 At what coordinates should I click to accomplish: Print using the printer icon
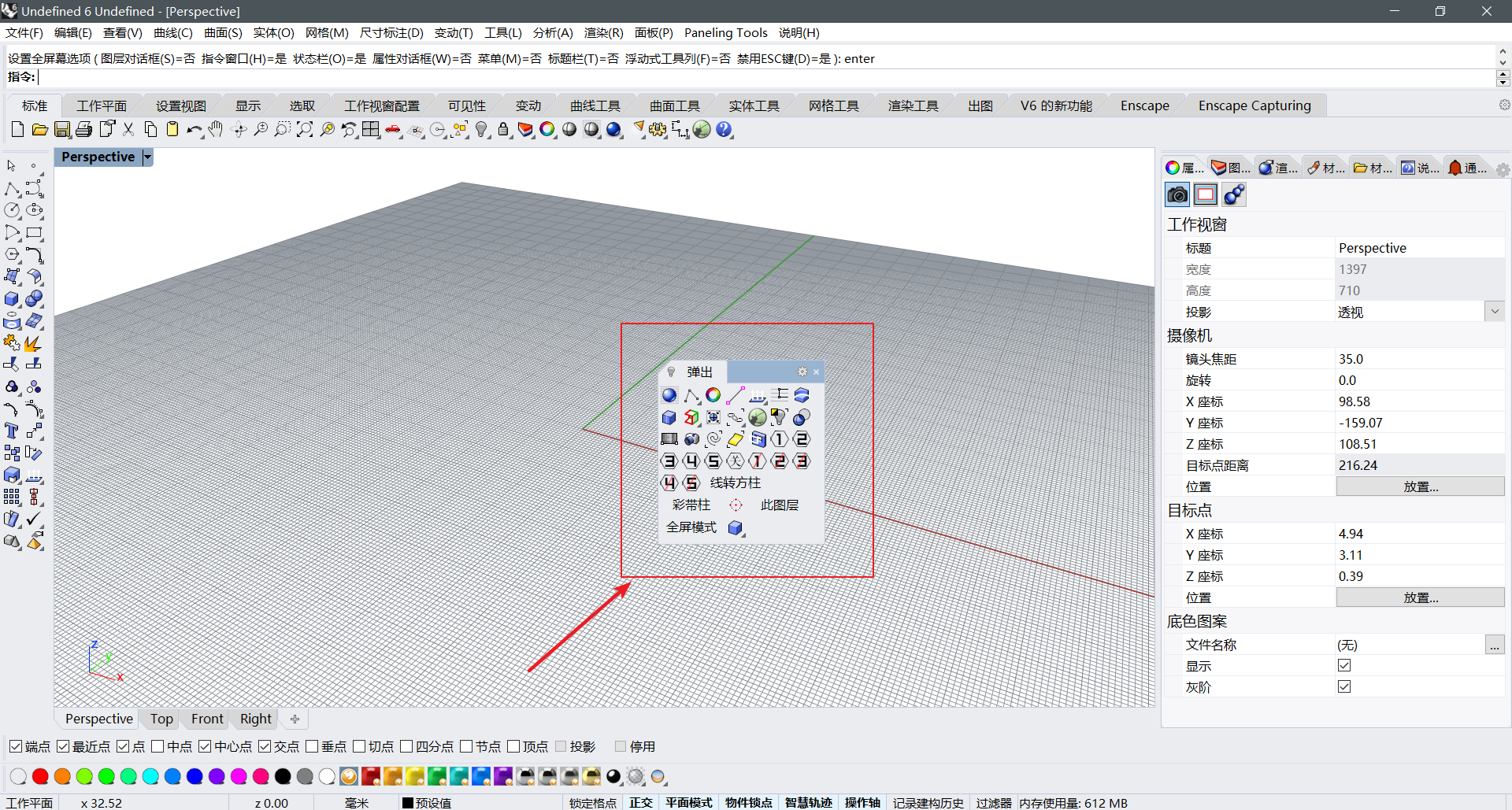84,130
